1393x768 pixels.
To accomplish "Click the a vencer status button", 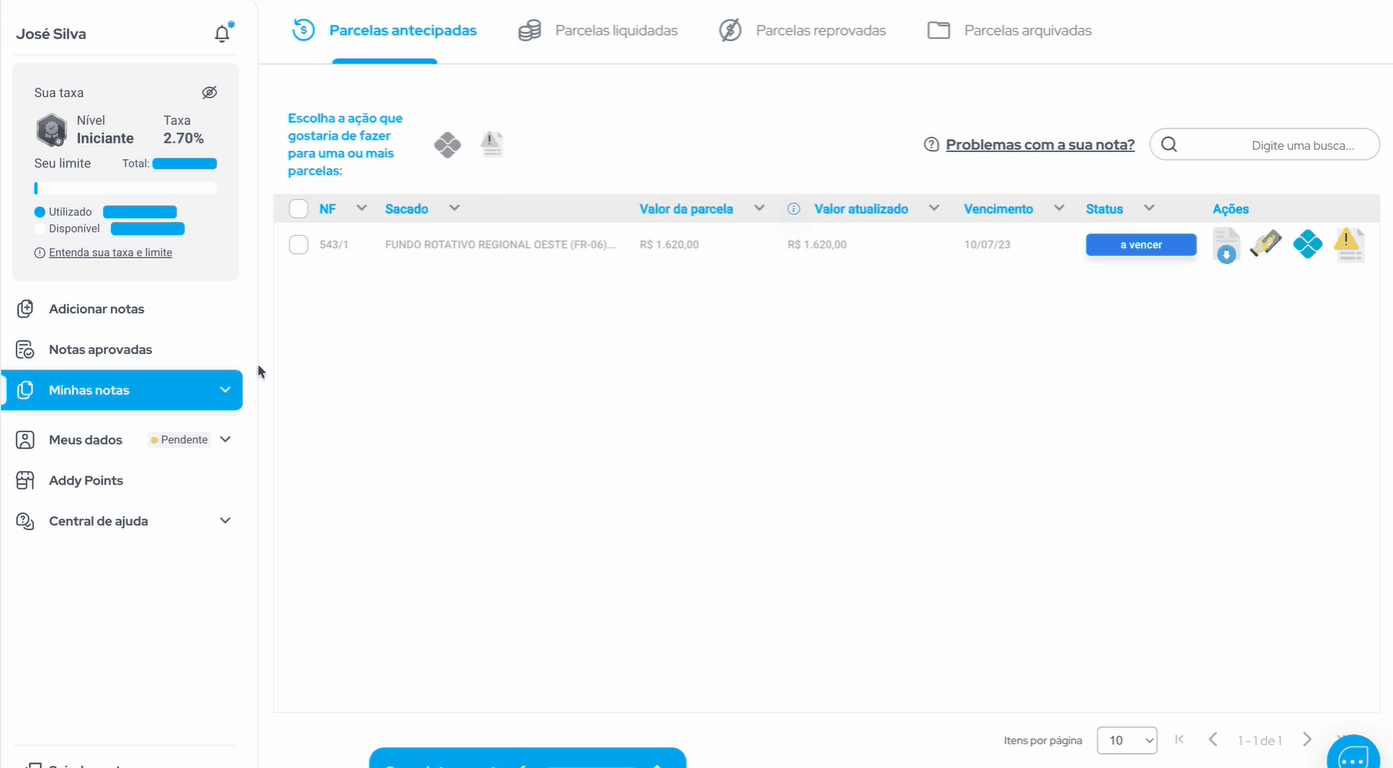I will pos(1141,245).
